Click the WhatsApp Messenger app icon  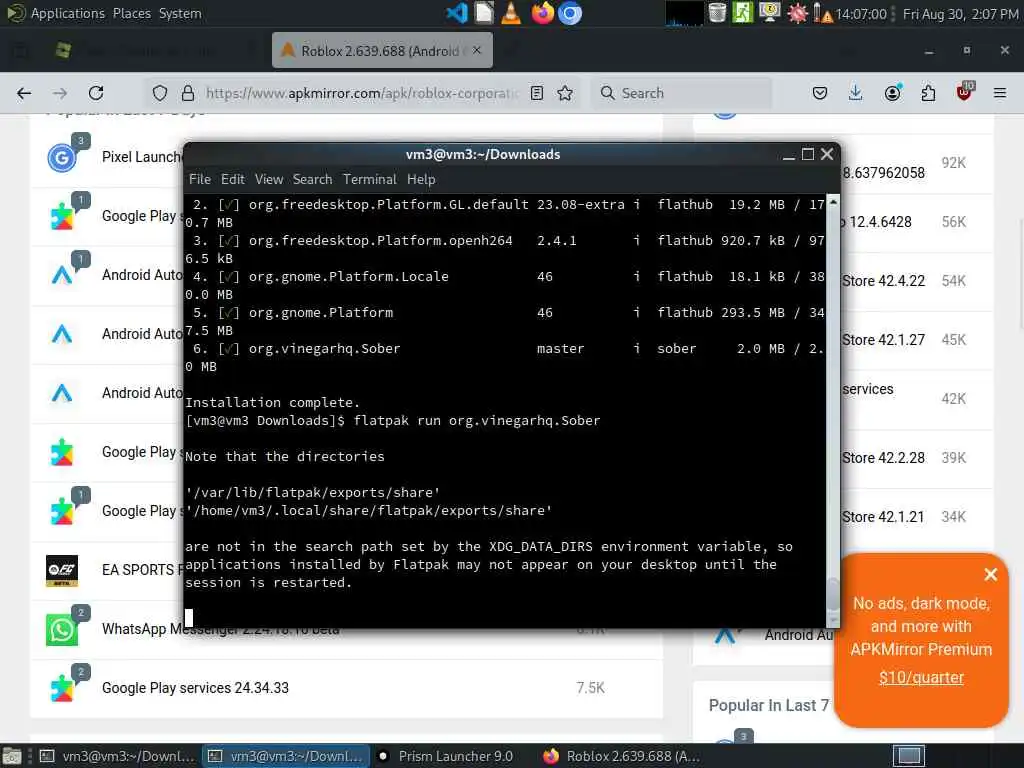pyautogui.click(x=61, y=630)
